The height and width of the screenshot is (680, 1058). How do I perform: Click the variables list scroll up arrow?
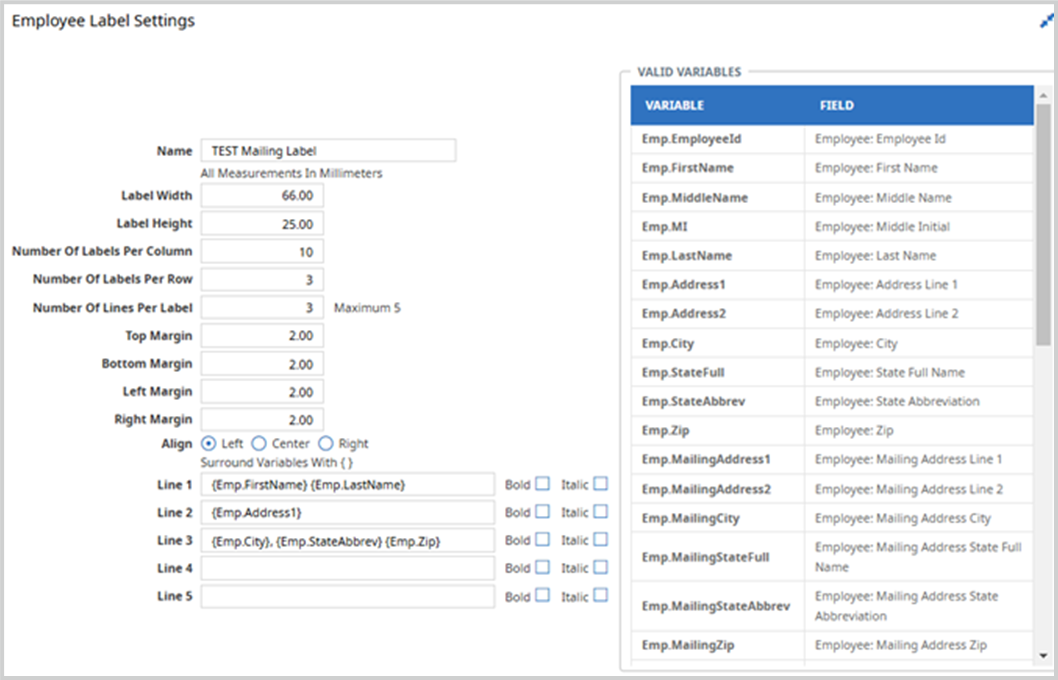tap(1044, 96)
